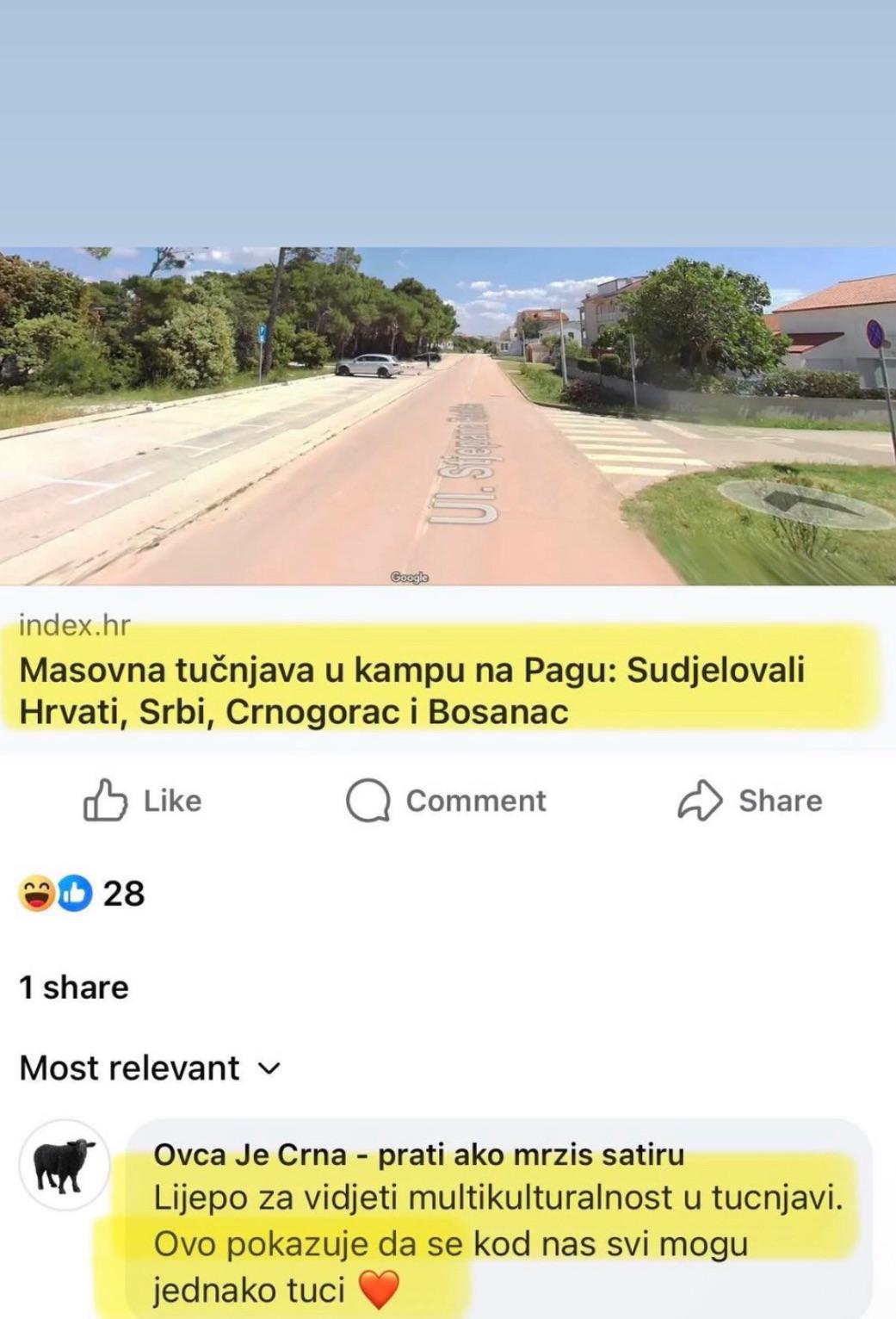
Task: Tap the Share arrow icon
Action: [x=699, y=801]
